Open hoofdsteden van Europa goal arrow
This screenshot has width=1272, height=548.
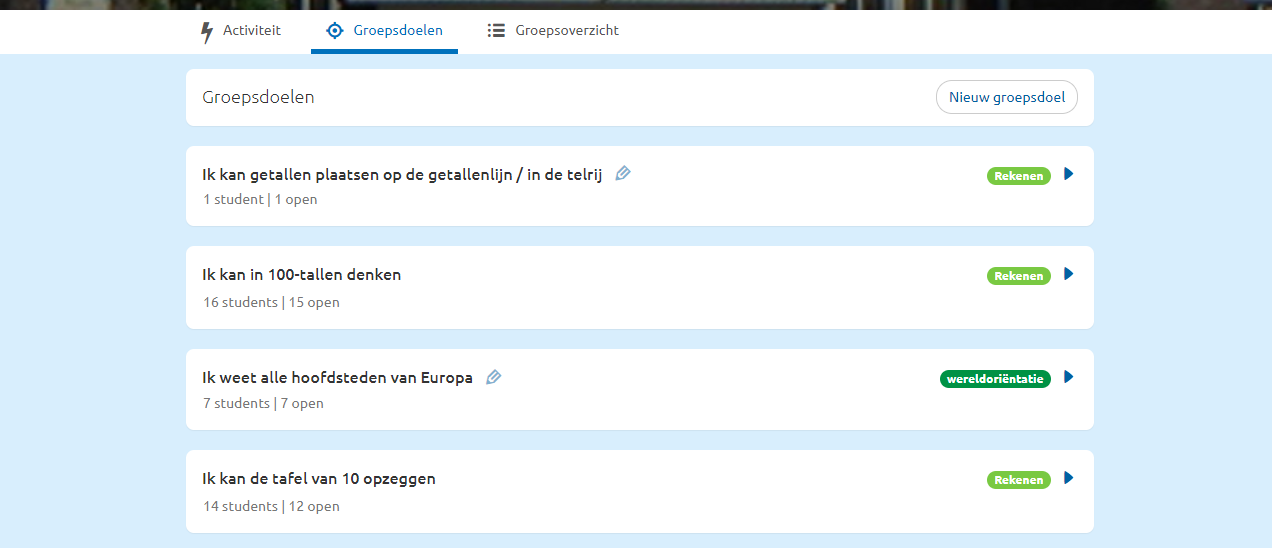1068,377
